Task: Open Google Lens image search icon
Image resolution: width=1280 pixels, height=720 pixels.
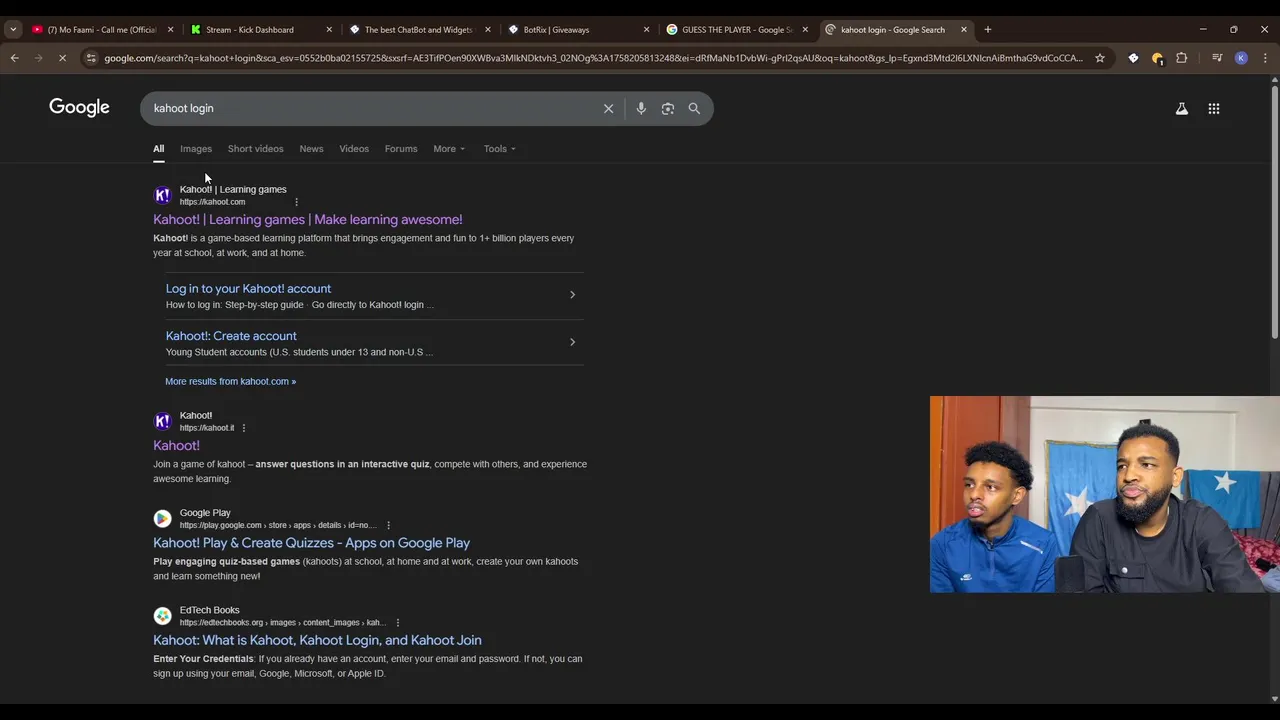Action: 668,108
